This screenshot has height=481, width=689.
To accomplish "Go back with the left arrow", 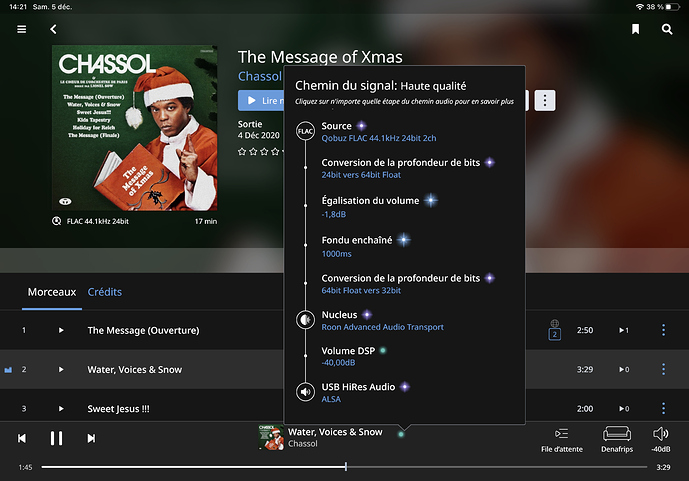I will pos(53,29).
